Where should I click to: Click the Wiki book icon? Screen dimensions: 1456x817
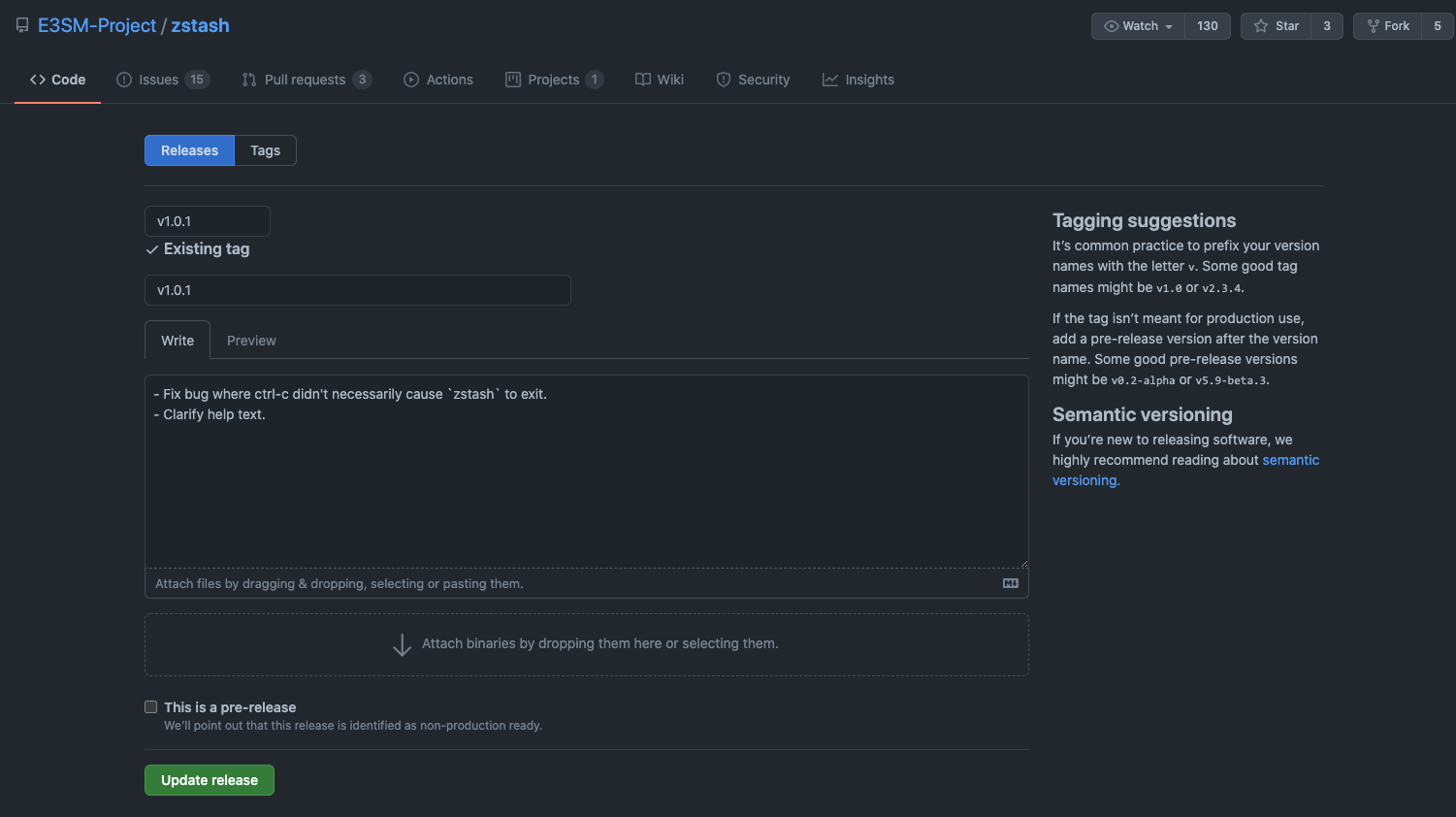click(643, 80)
